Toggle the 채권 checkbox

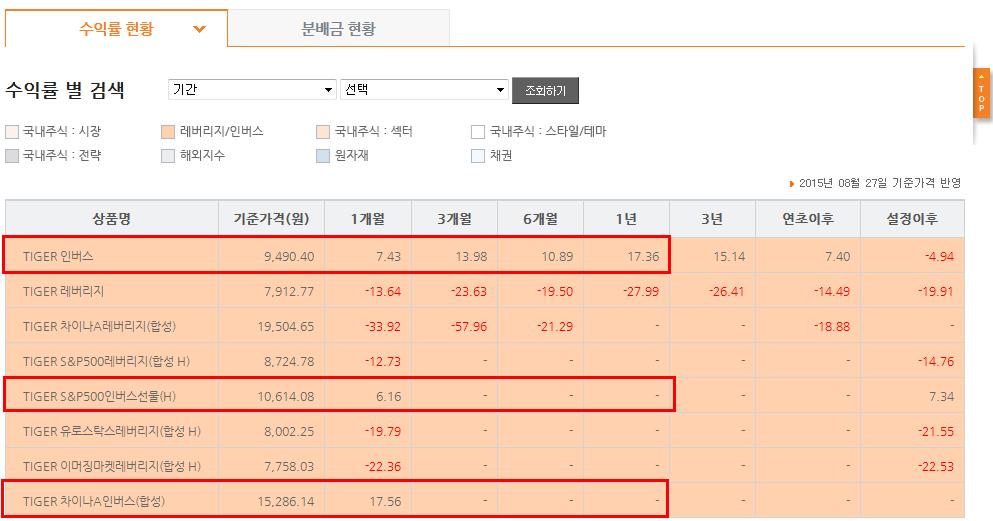pyautogui.click(x=478, y=156)
